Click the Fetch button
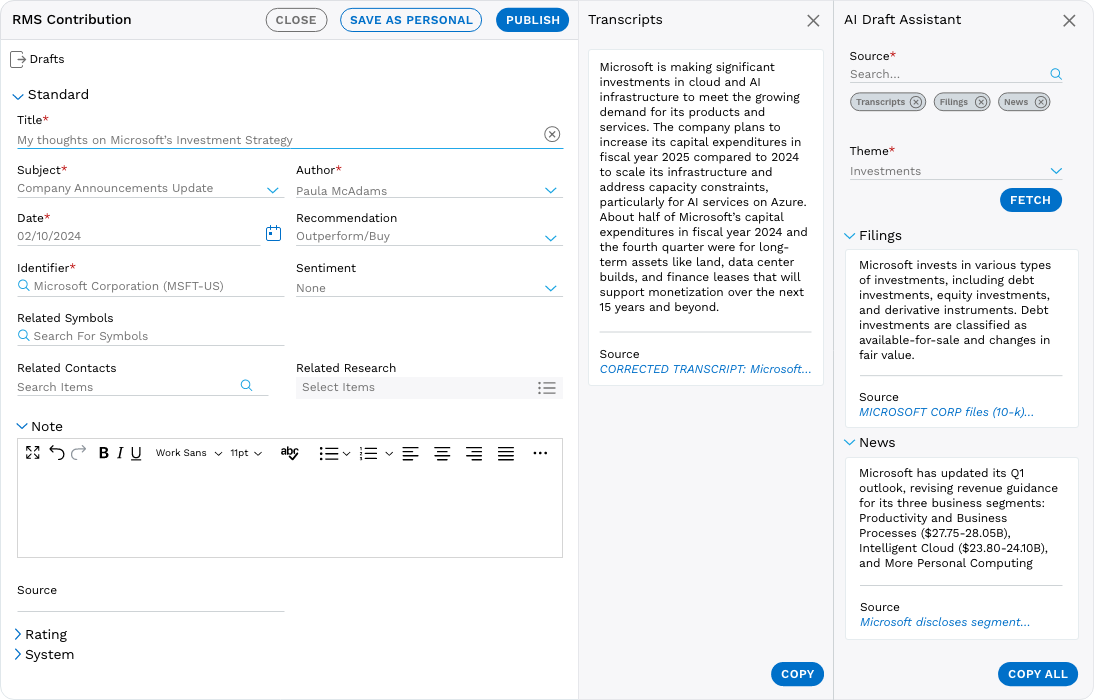 (1030, 200)
